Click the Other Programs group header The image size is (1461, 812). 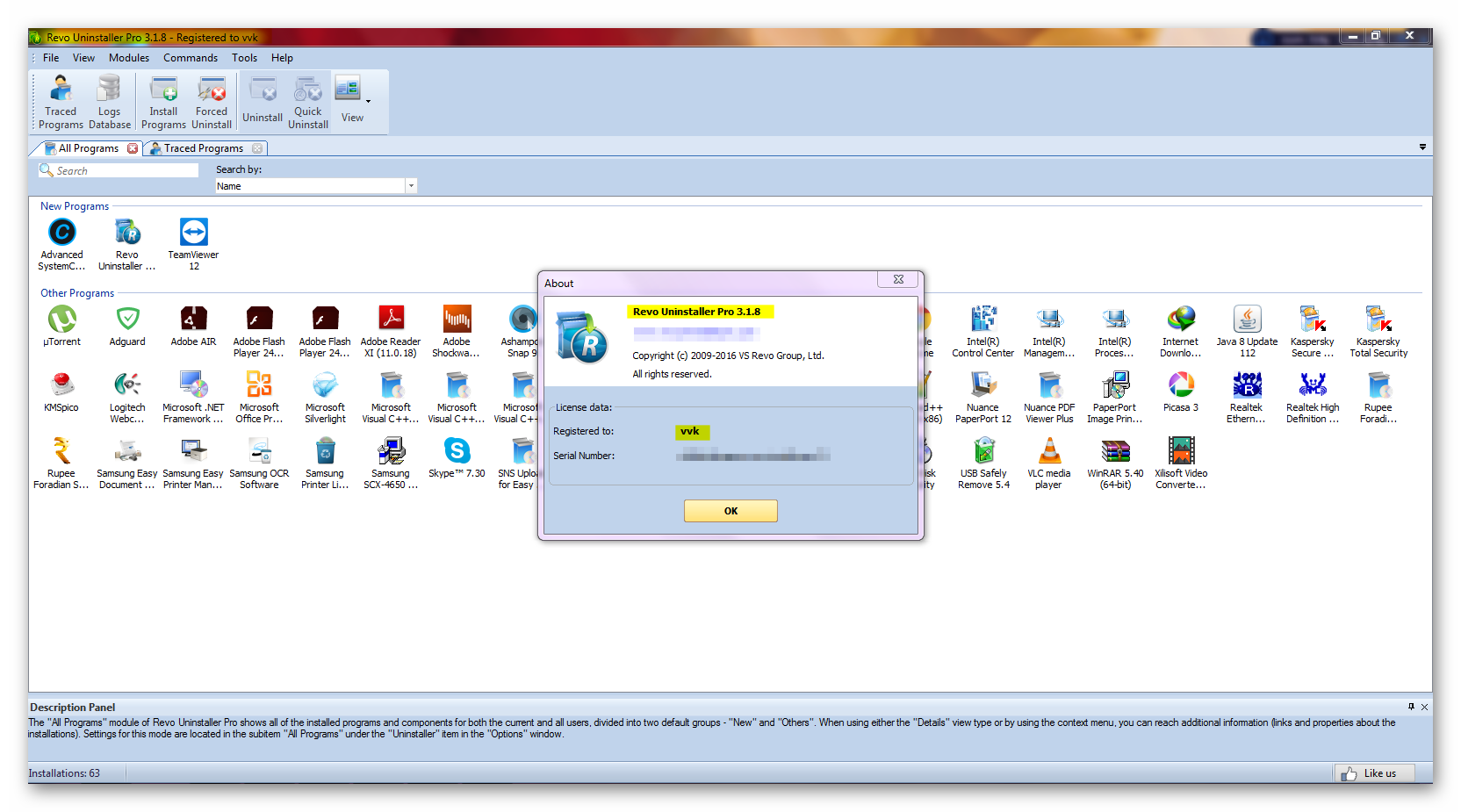pos(77,293)
